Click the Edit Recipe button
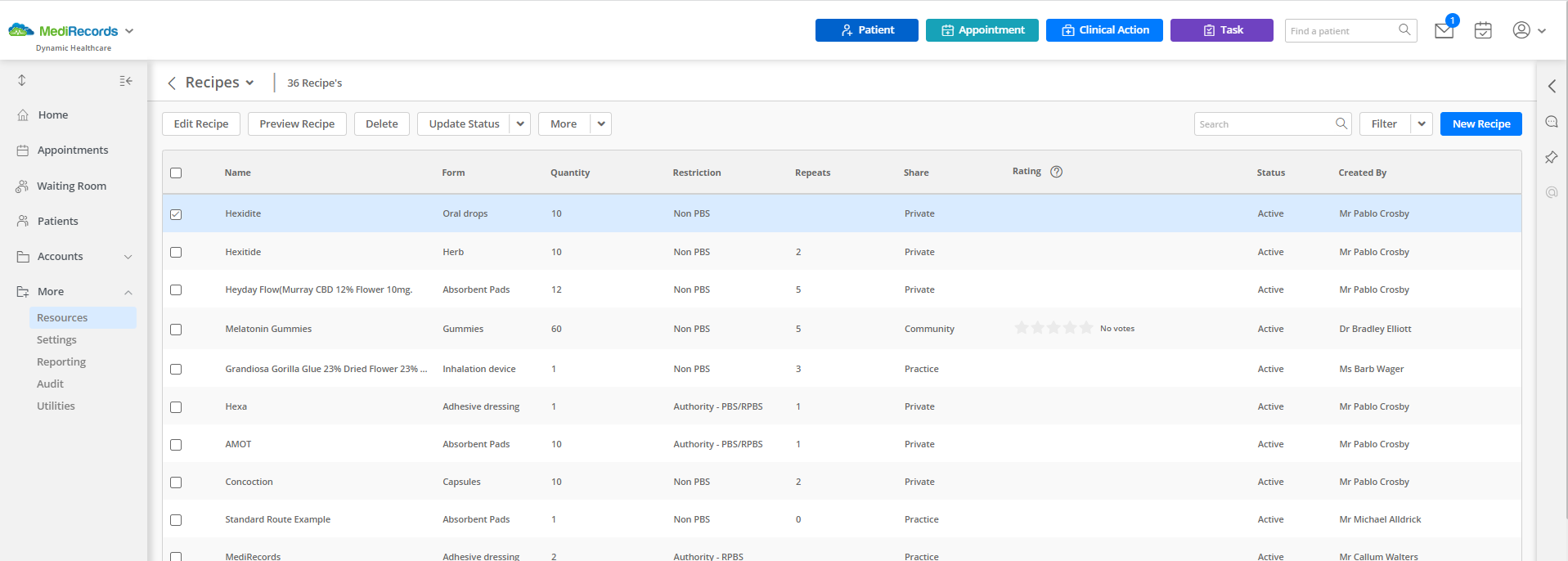1568x561 pixels. coord(201,123)
